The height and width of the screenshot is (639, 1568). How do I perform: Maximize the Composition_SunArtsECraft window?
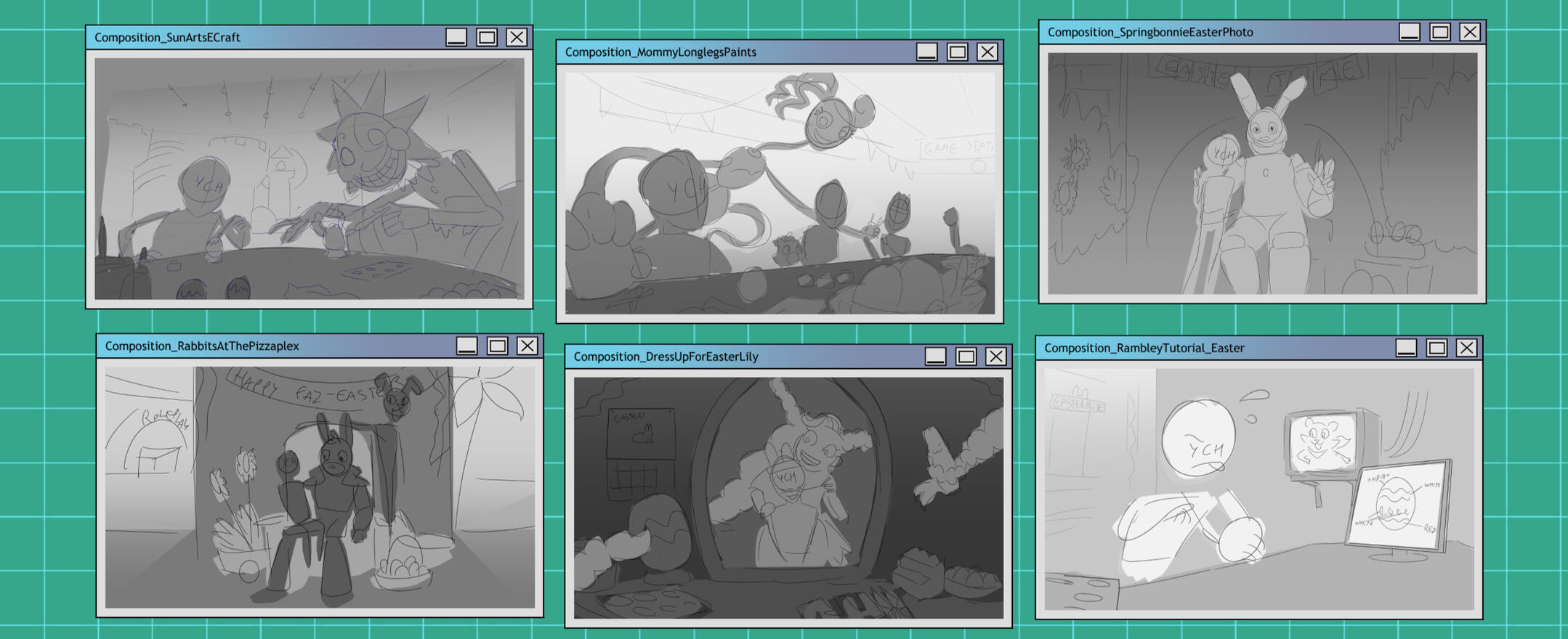click(x=487, y=37)
